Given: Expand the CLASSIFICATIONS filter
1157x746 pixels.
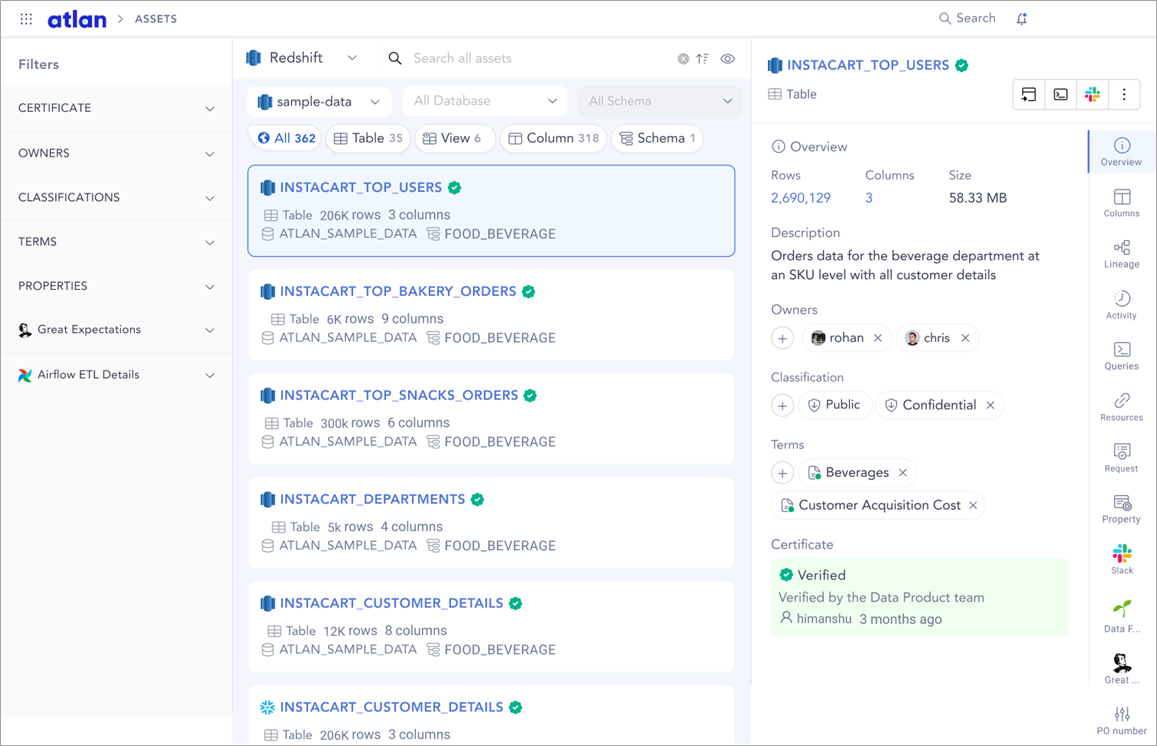Looking at the screenshot, I should tap(117, 198).
